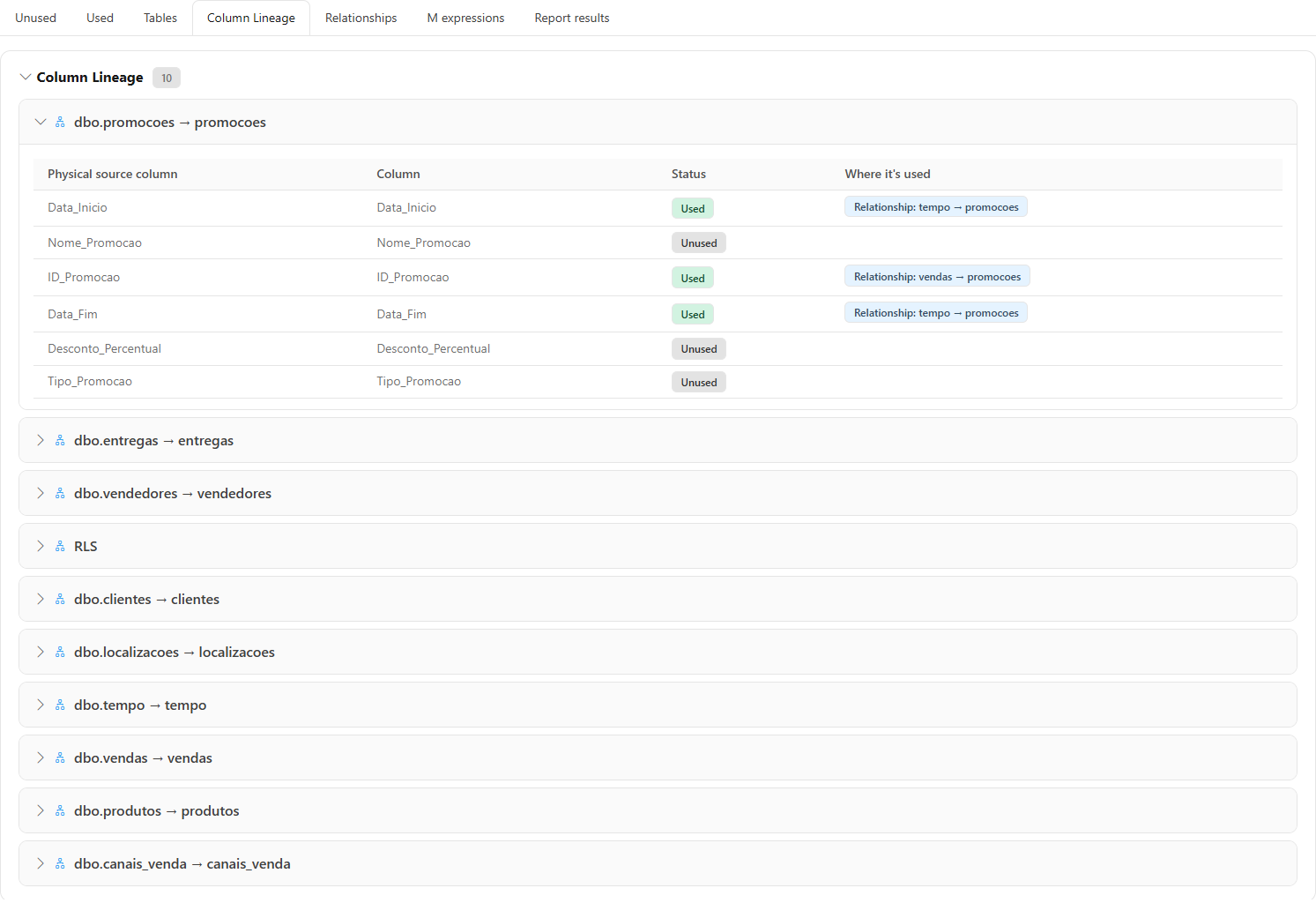Expand the dbo.produtos → produtos group
This screenshot has height=903, width=1316.
(x=41, y=811)
